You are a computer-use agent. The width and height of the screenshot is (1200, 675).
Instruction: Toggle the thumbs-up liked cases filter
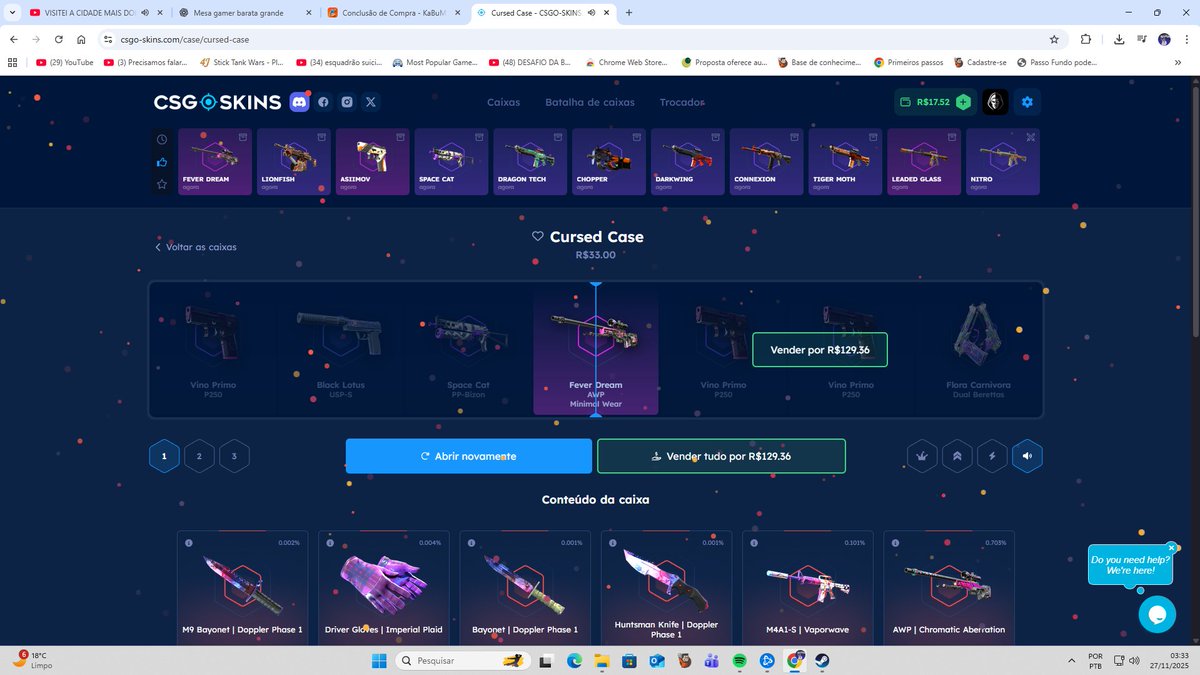(x=161, y=161)
